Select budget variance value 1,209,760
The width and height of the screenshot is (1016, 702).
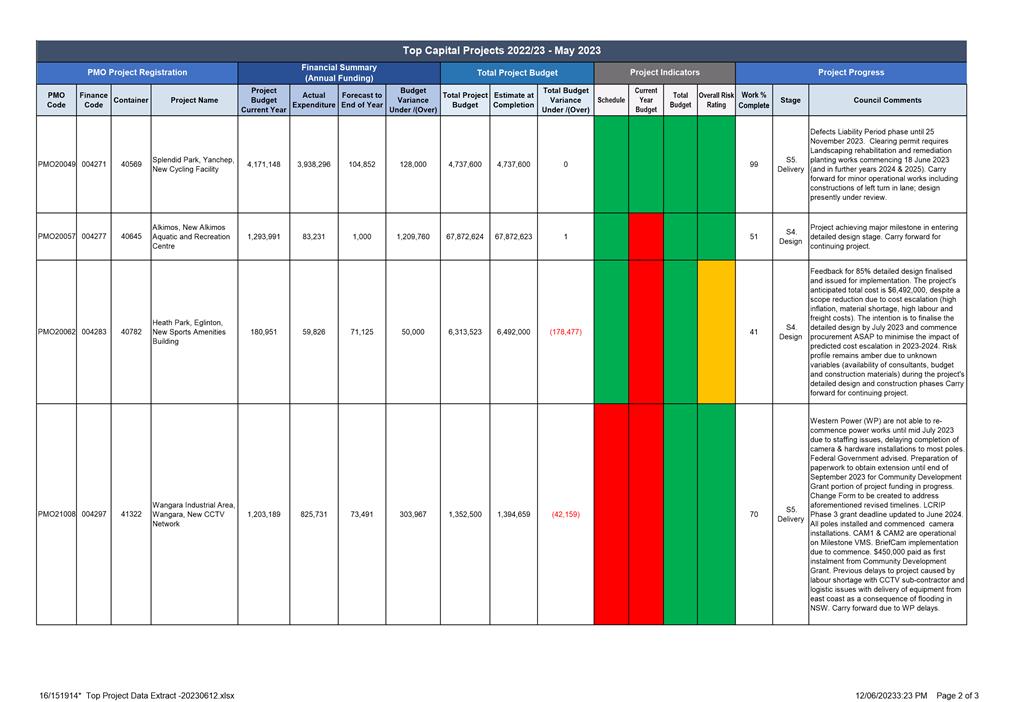(413, 237)
